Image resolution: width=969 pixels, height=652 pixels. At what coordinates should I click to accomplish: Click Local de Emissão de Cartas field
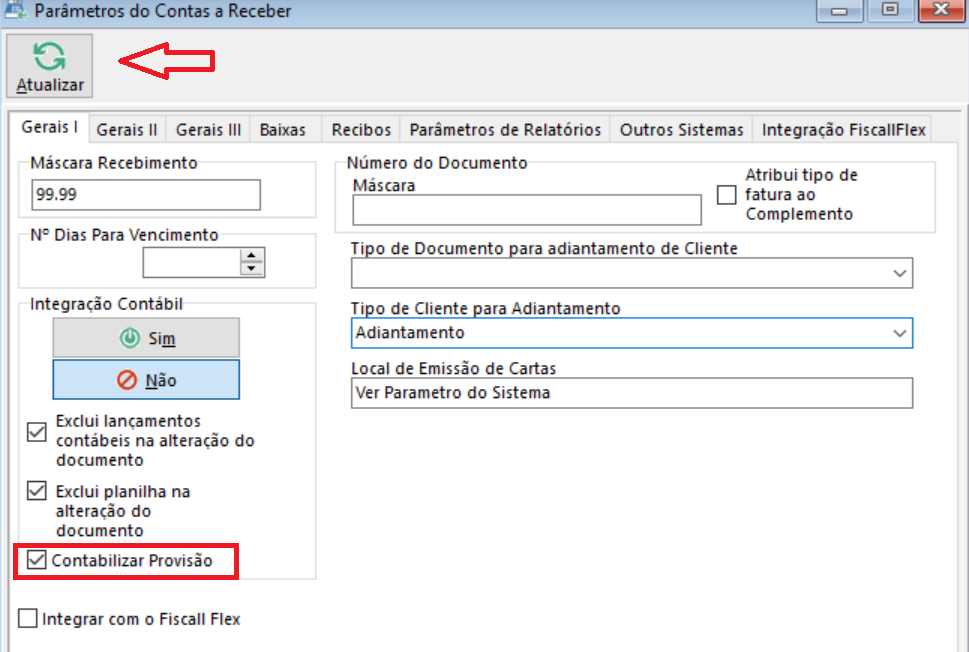coord(632,393)
